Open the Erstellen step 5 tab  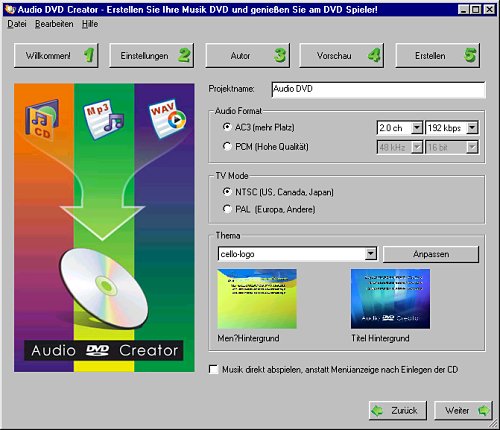click(x=438, y=55)
